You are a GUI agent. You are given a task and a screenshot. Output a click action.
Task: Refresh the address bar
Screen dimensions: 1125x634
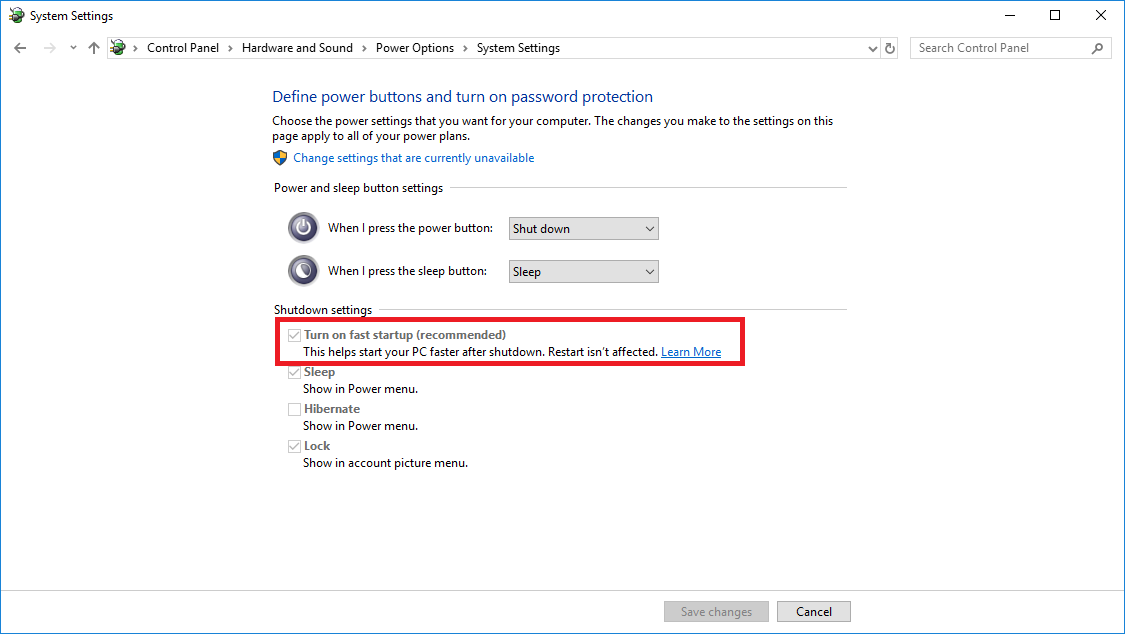[890, 48]
